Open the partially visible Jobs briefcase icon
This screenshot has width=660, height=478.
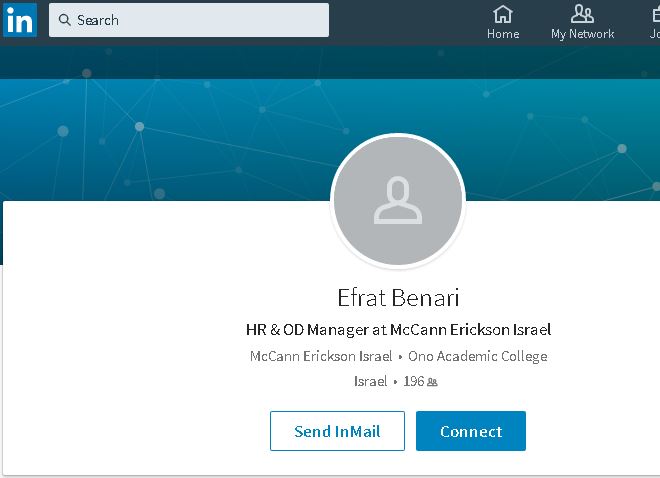[x=653, y=14]
